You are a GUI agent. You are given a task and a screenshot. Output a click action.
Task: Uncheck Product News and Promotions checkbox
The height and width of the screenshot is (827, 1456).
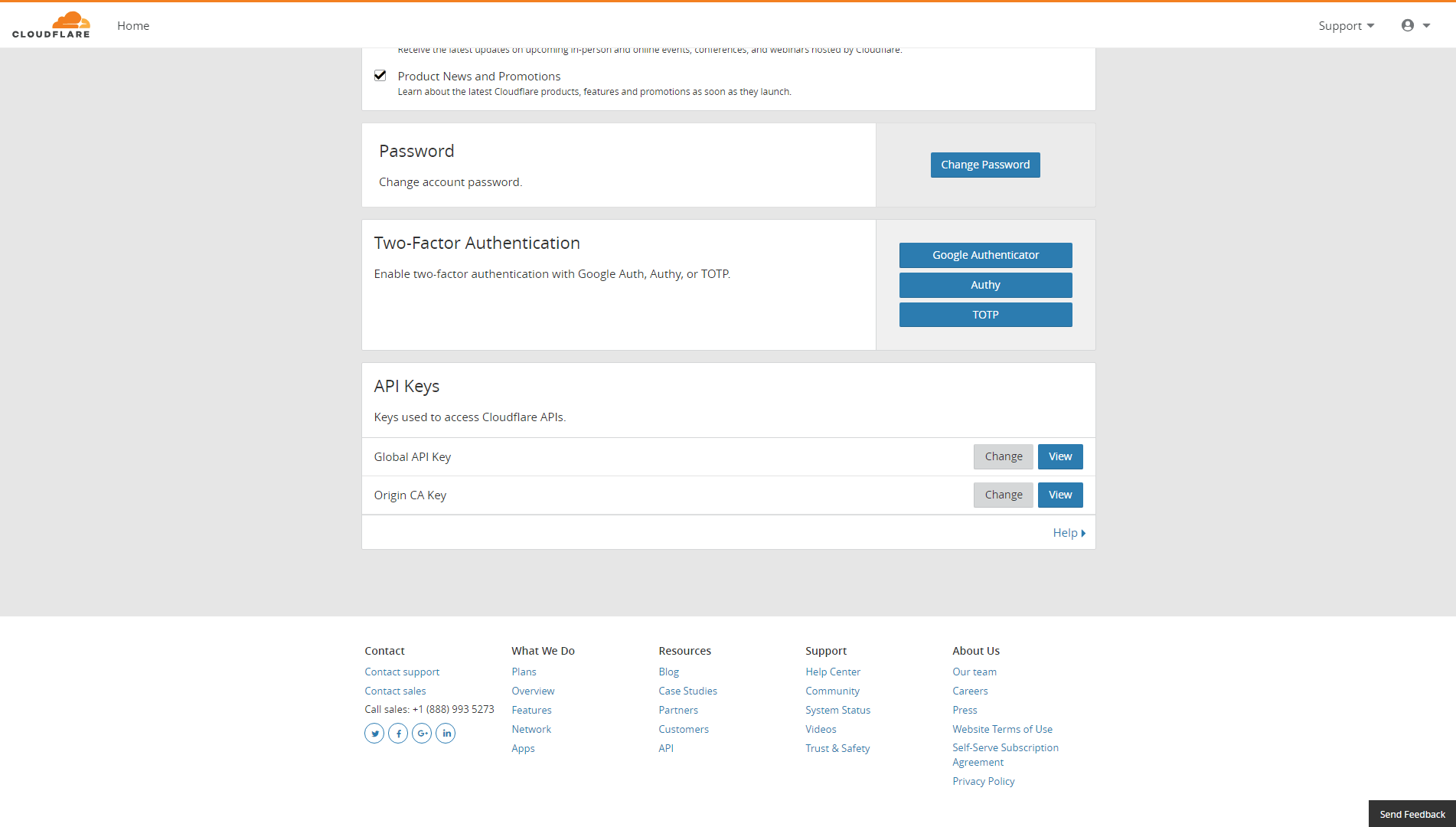click(380, 75)
